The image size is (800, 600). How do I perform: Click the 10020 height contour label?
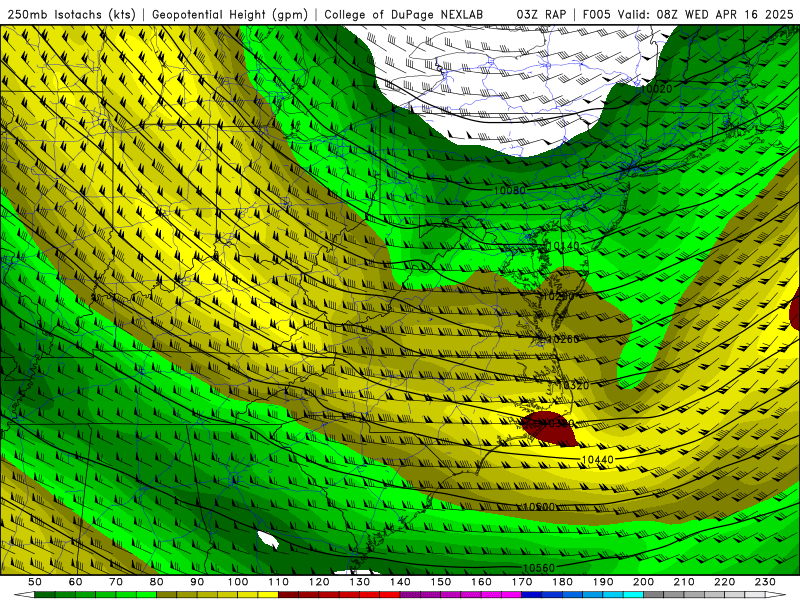click(656, 89)
